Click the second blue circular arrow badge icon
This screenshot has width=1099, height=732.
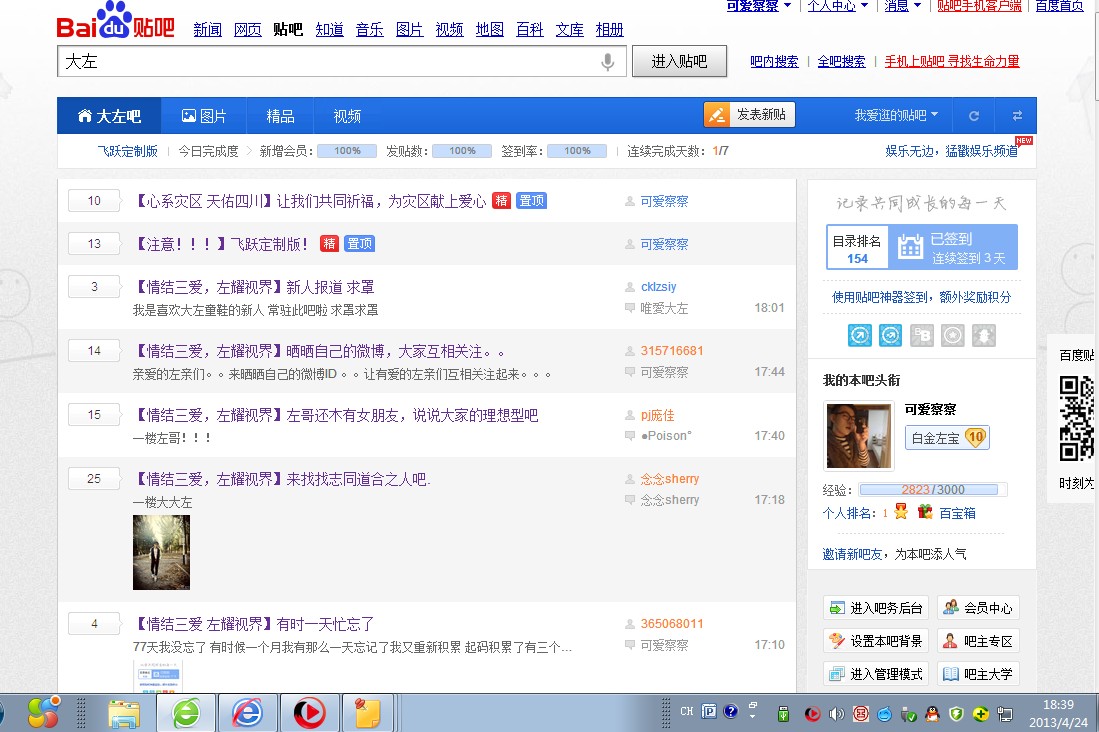[890, 335]
